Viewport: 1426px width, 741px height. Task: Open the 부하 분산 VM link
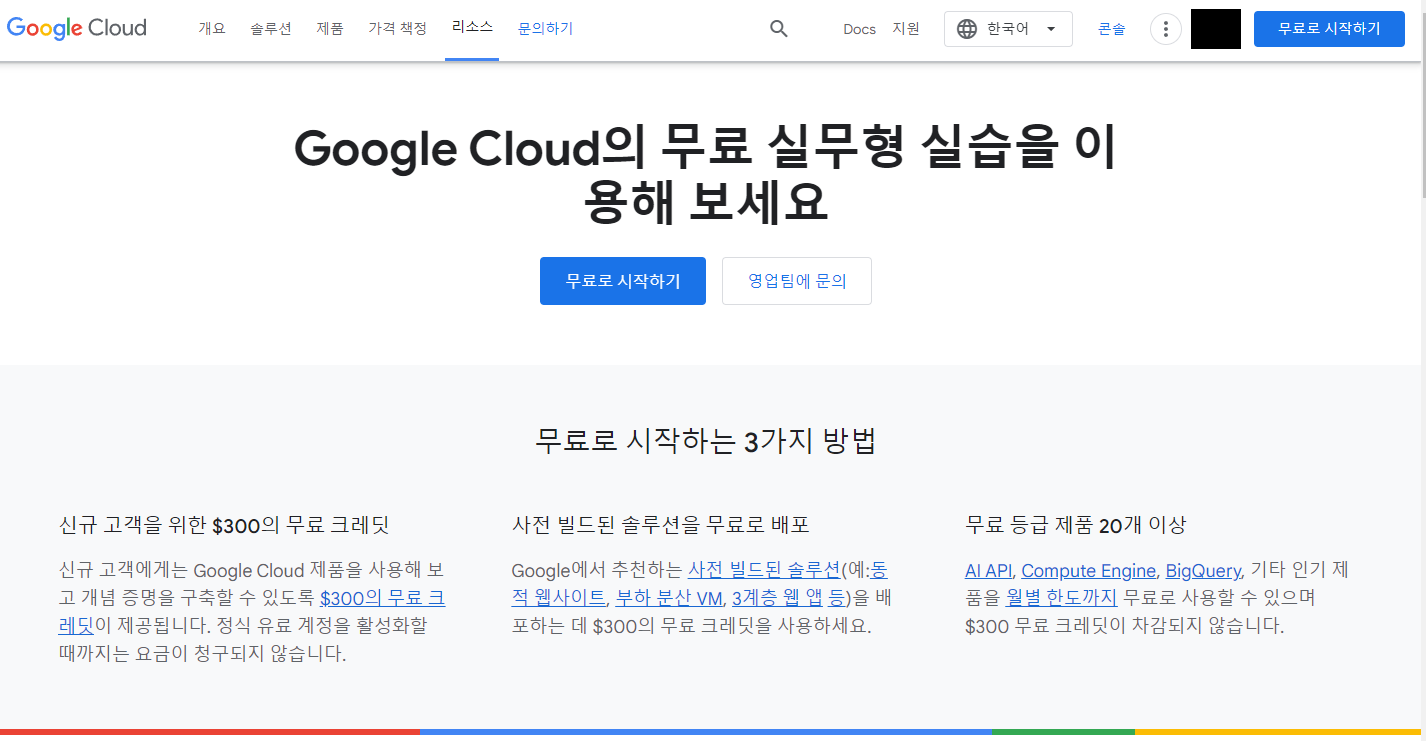(669, 598)
